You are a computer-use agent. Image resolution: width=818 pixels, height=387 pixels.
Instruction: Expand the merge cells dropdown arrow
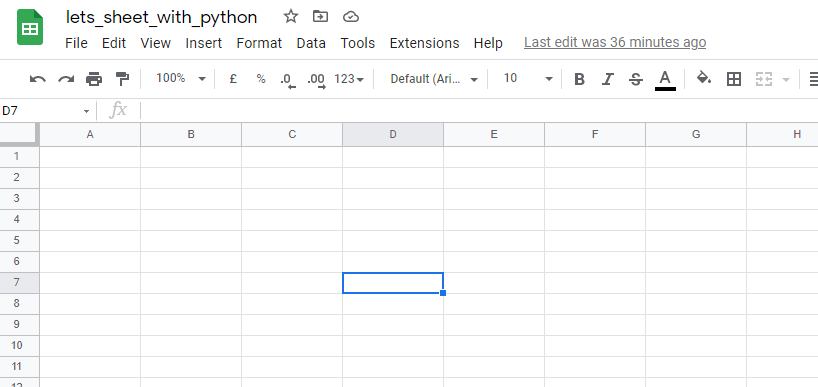(786, 80)
